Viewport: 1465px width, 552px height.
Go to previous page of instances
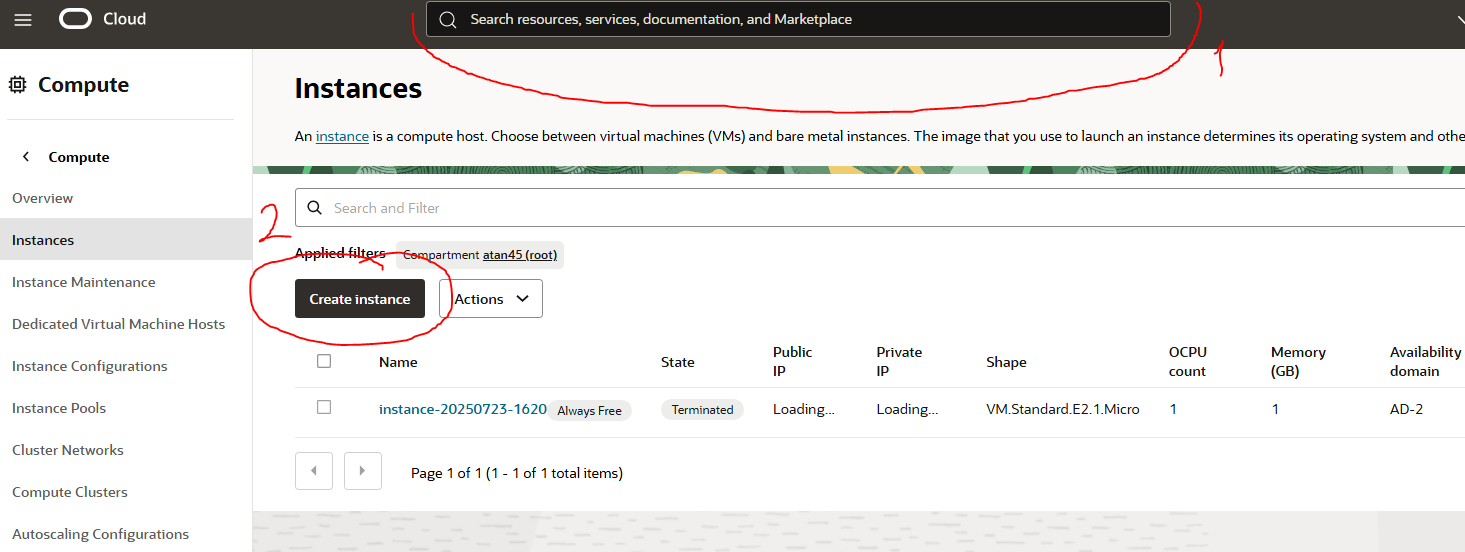point(314,471)
